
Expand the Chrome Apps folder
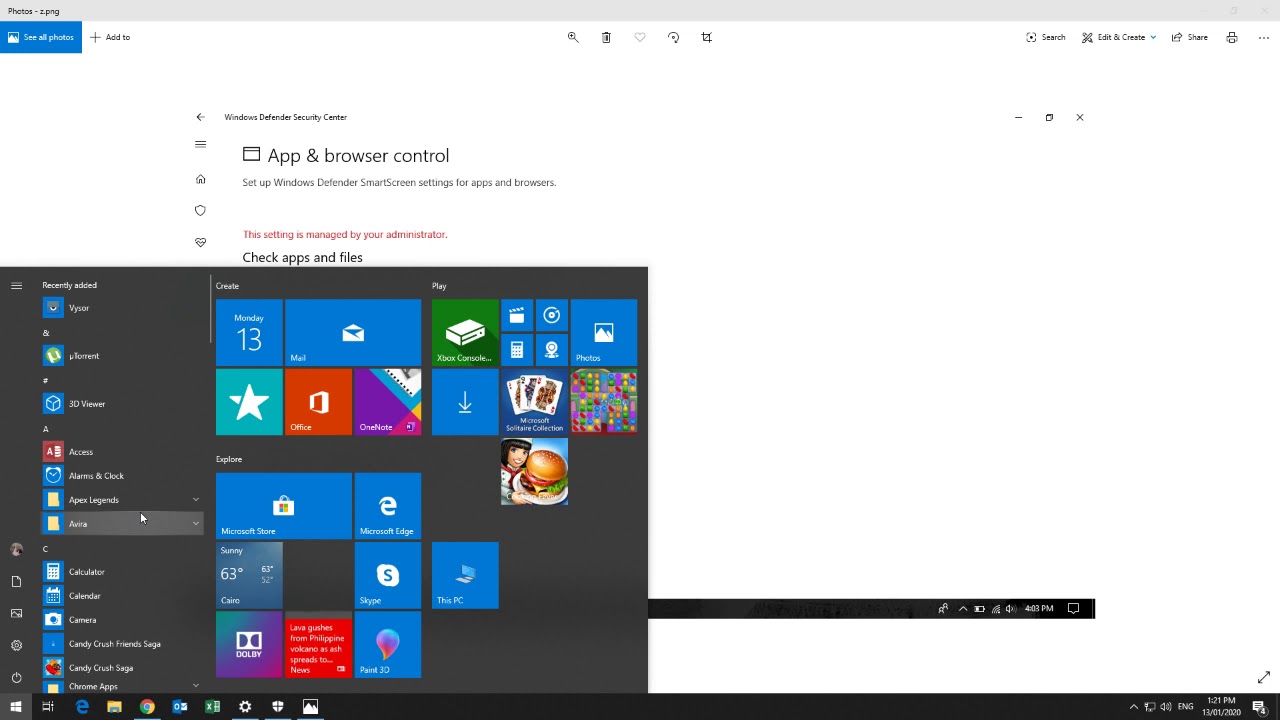(x=121, y=687)
